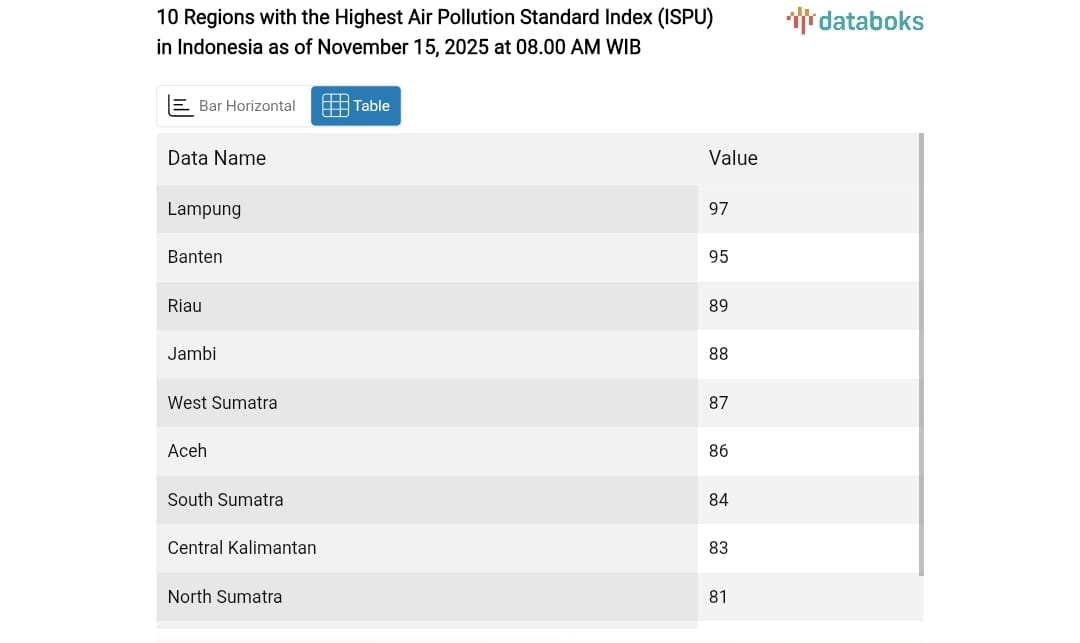Switch to the Bar Horizontal view
Screen dimensions: 1080x643
pos(234,106)
